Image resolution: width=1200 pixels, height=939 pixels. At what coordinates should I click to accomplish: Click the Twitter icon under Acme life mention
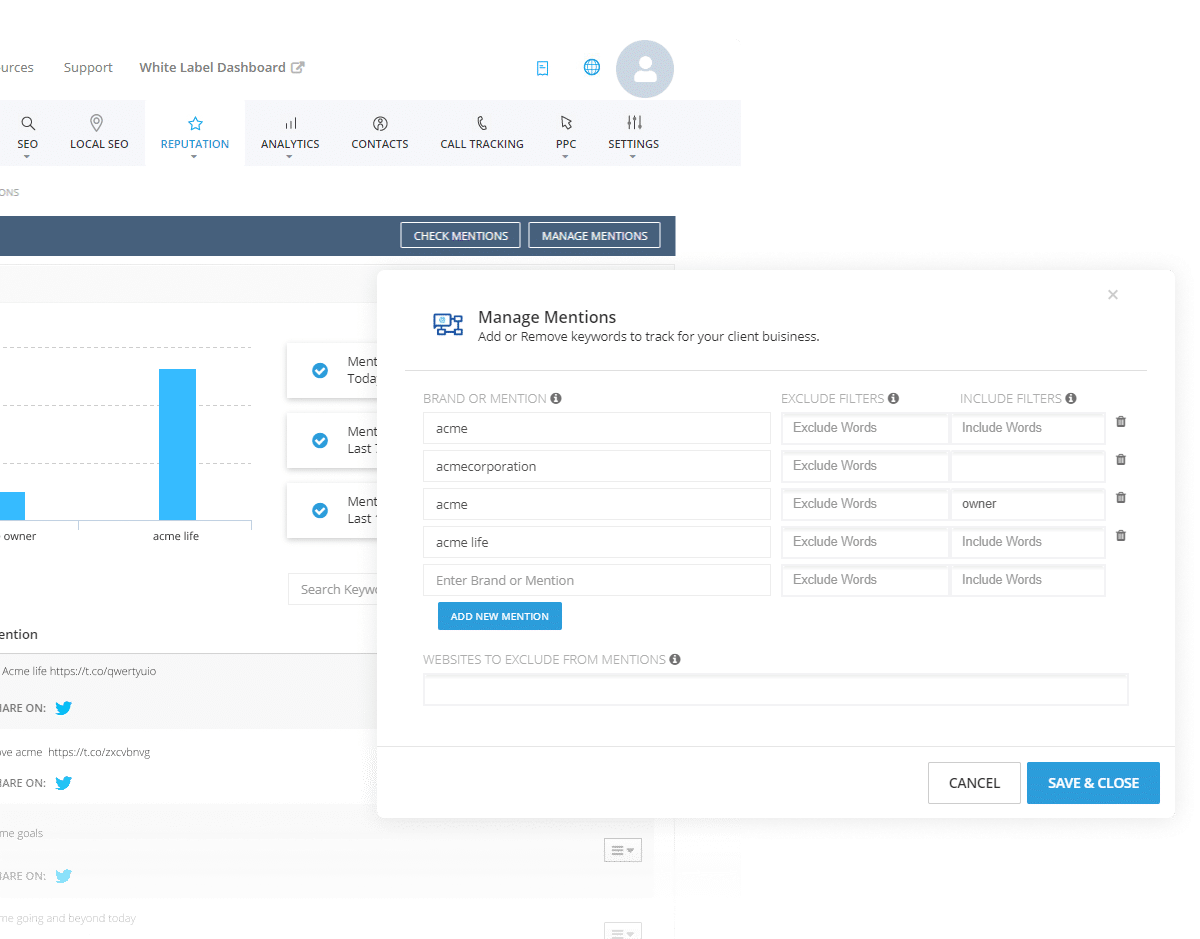62,708
